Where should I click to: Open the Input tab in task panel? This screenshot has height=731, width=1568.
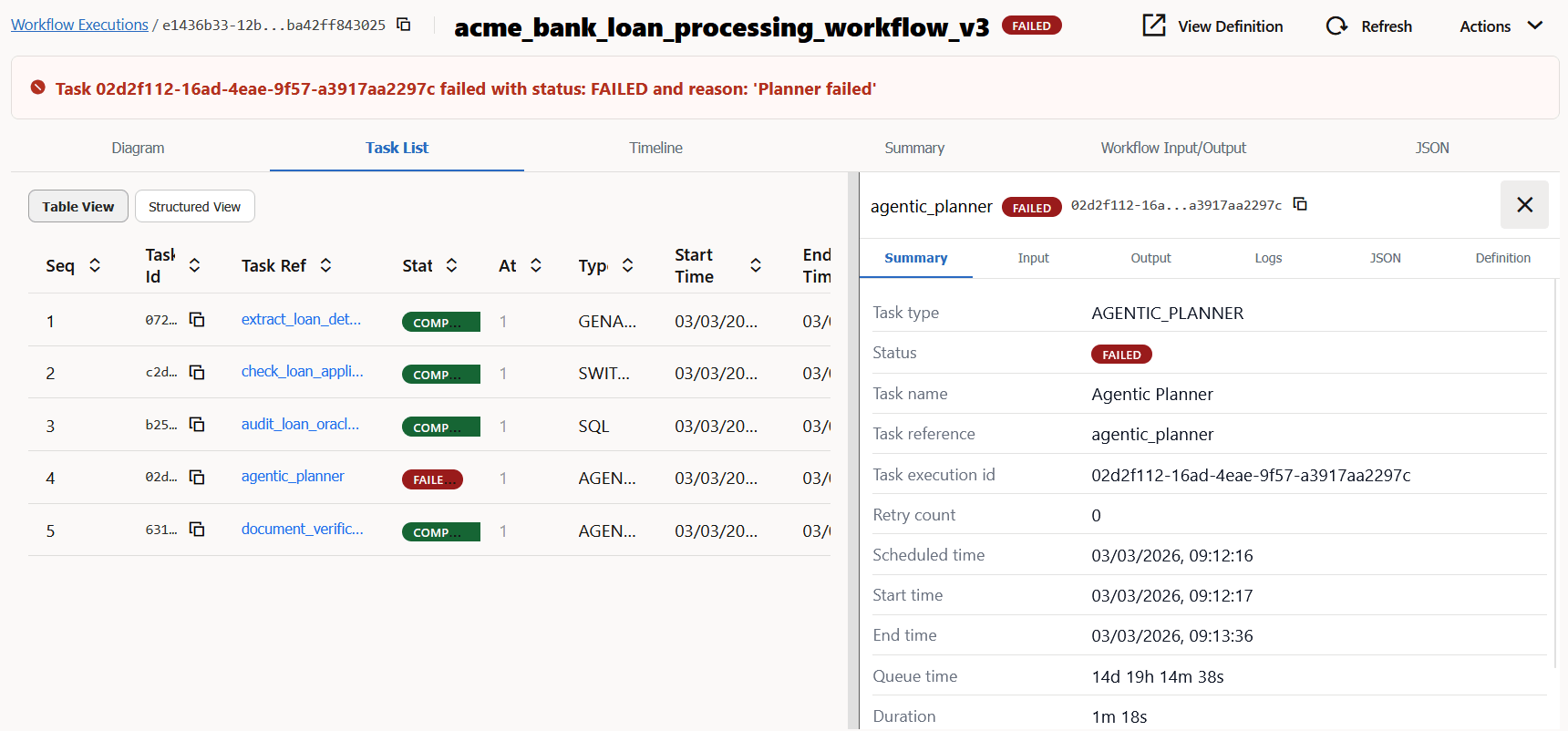click(1033, 258)
